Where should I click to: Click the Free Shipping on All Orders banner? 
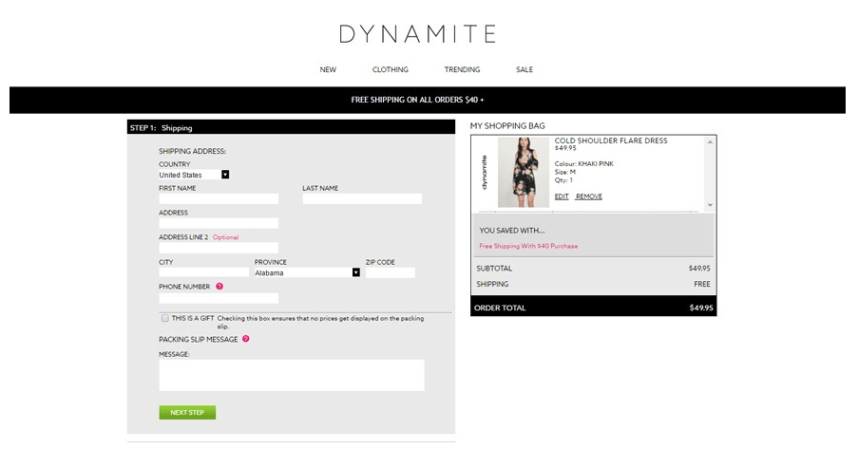(x=427, y=100)
